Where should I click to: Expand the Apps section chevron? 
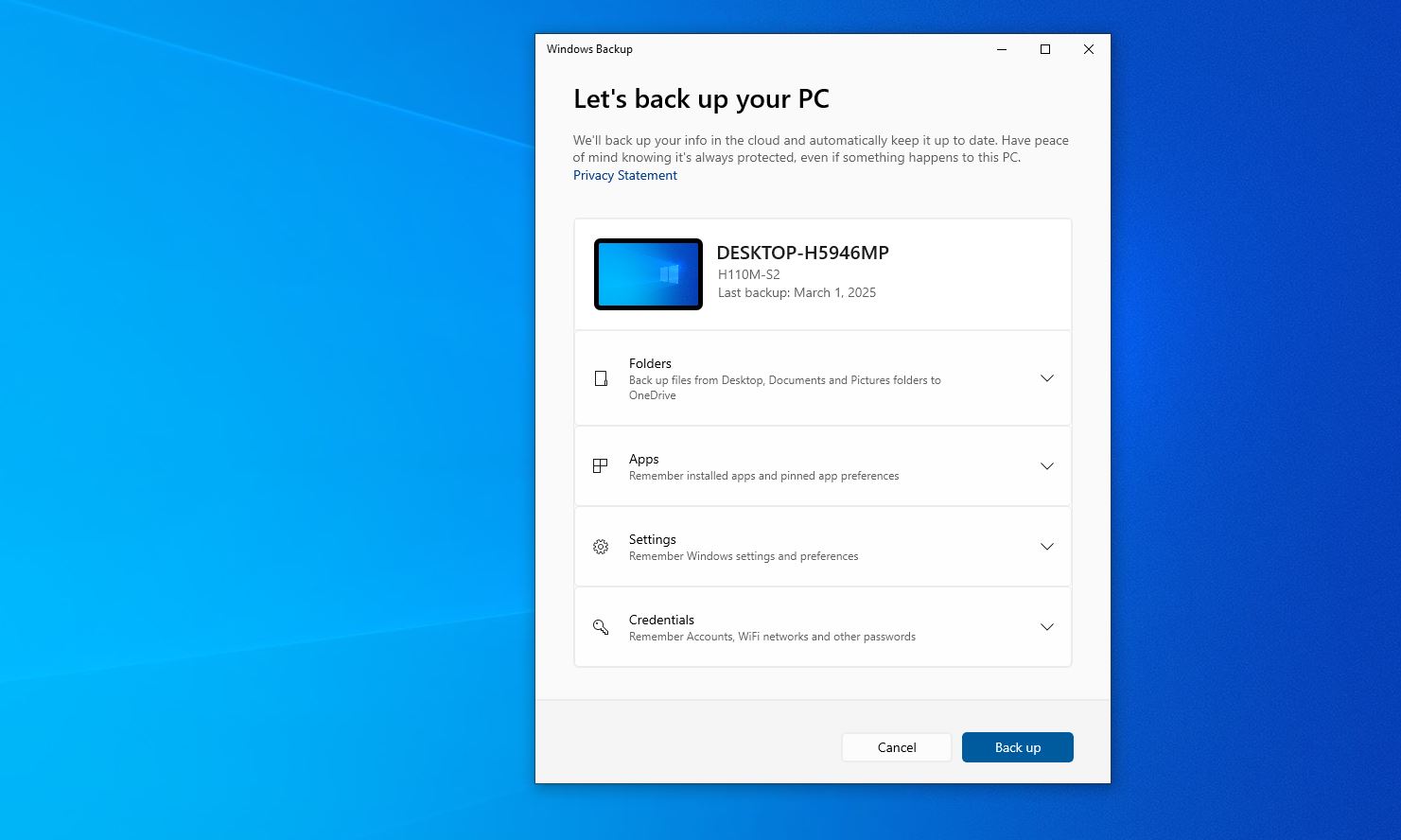tap(1047, 466)
